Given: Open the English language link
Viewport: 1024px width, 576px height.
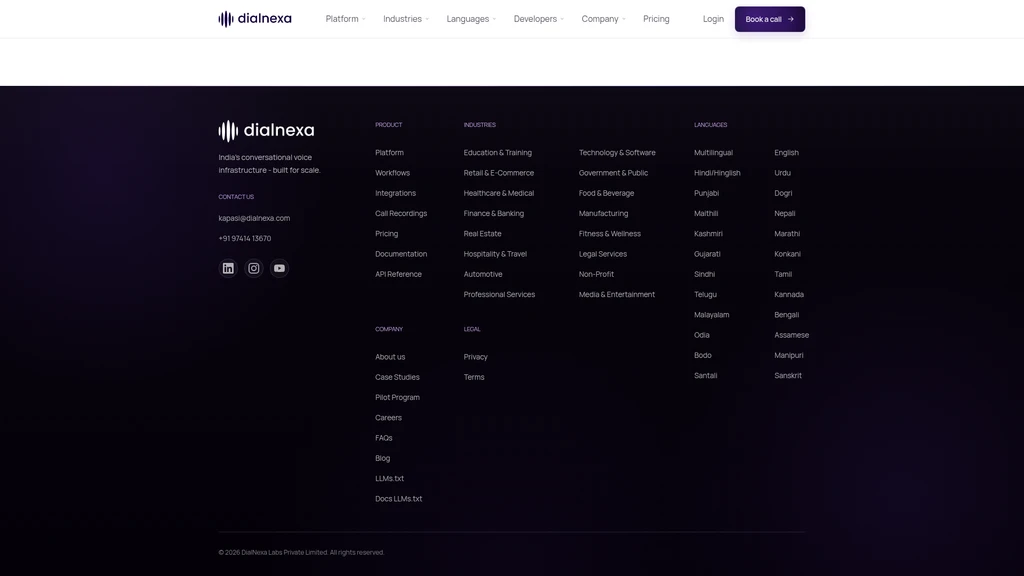Looking at the screenshot, I should [786, 153].
